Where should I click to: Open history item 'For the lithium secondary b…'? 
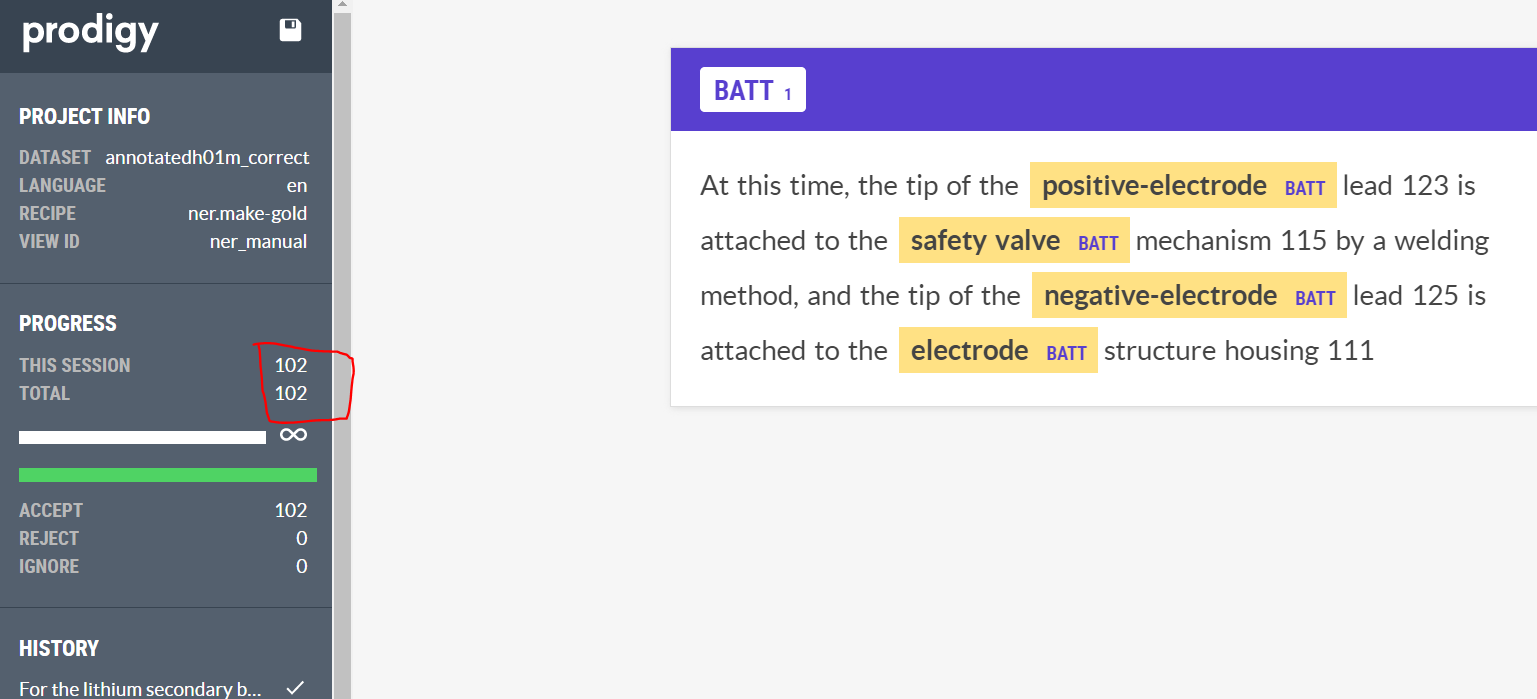(140, 689)
